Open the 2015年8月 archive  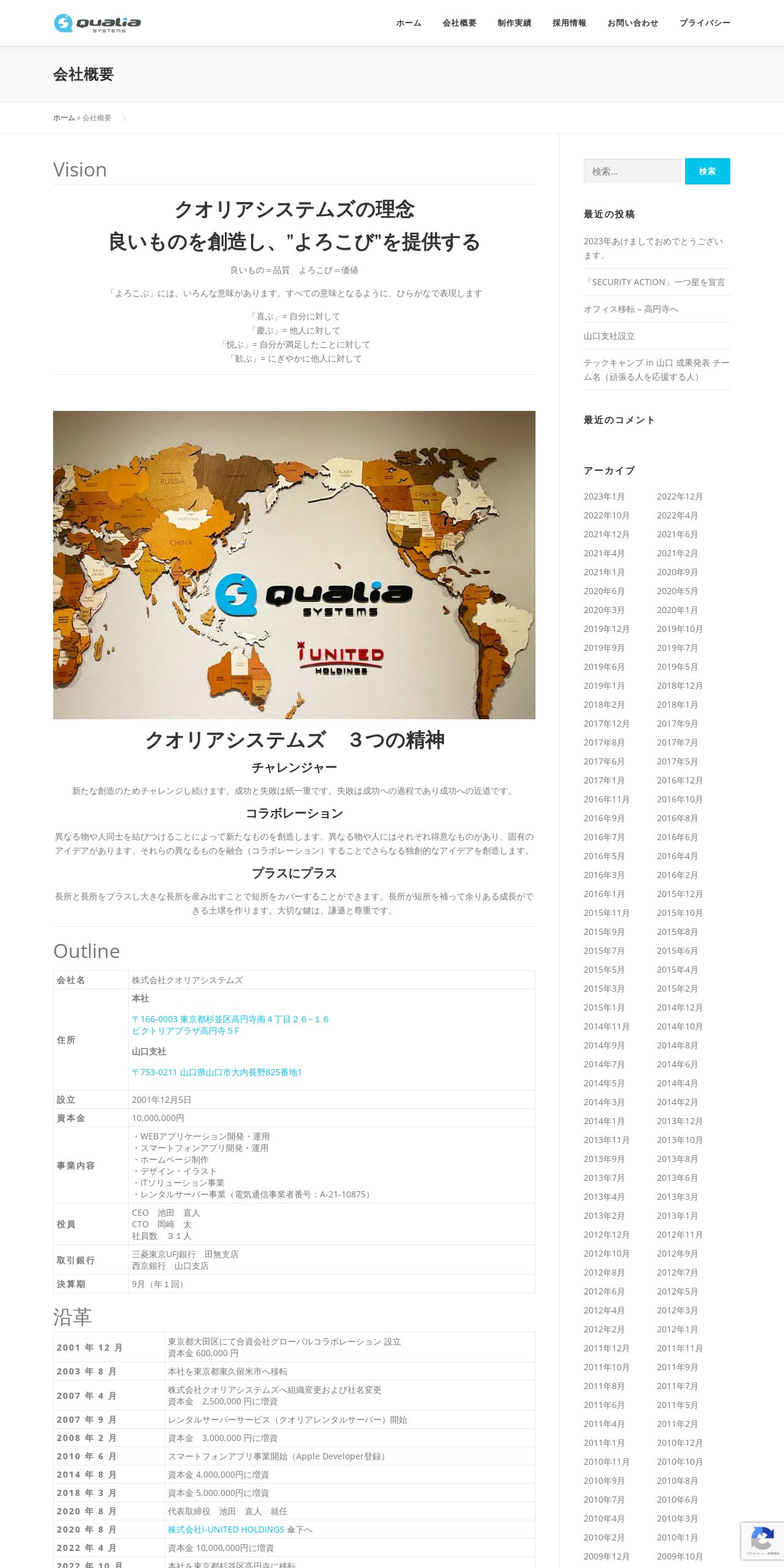coord(677,932)
